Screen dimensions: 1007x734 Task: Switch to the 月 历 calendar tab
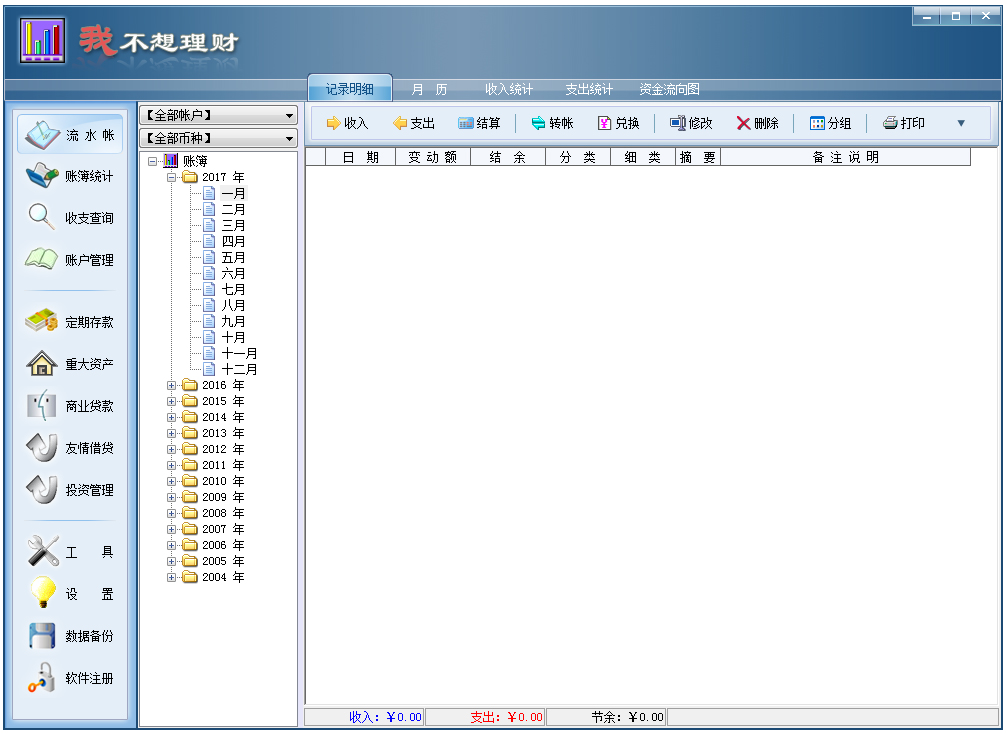tap(429, 89)
